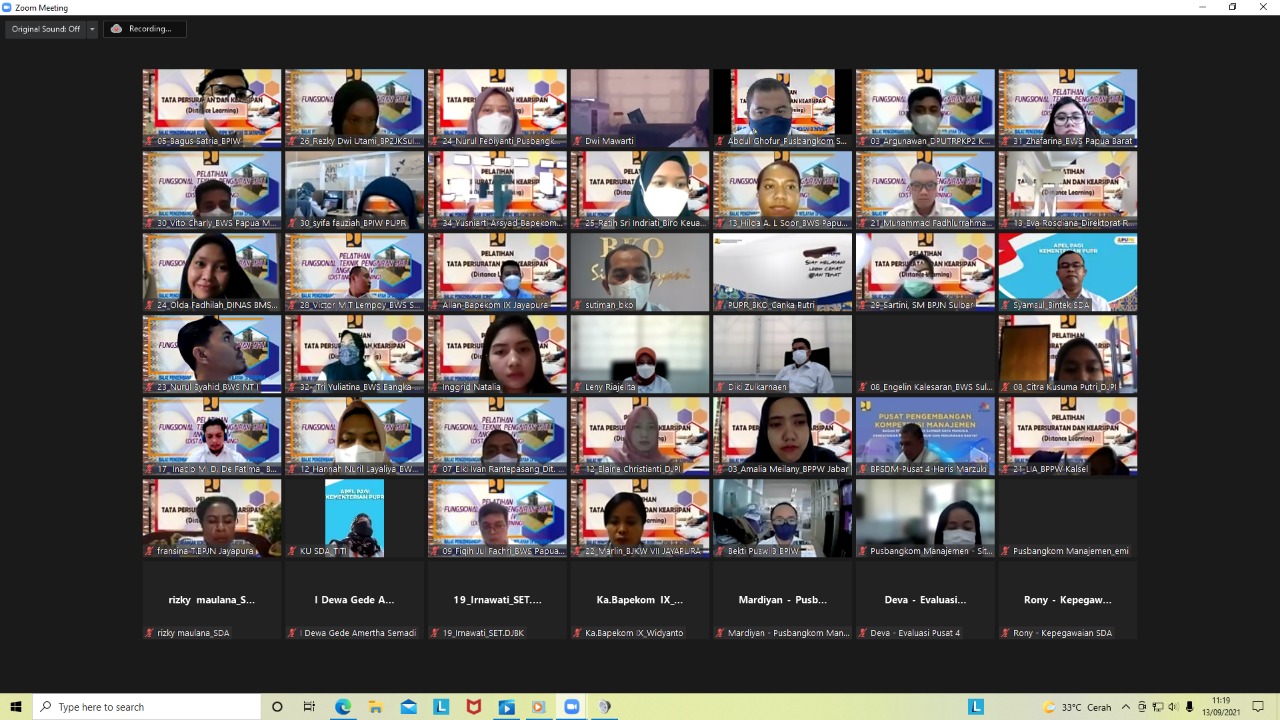Select the Mardiyan - Pusbangkom participant tile
The image size is (1280, 720).
782,600
